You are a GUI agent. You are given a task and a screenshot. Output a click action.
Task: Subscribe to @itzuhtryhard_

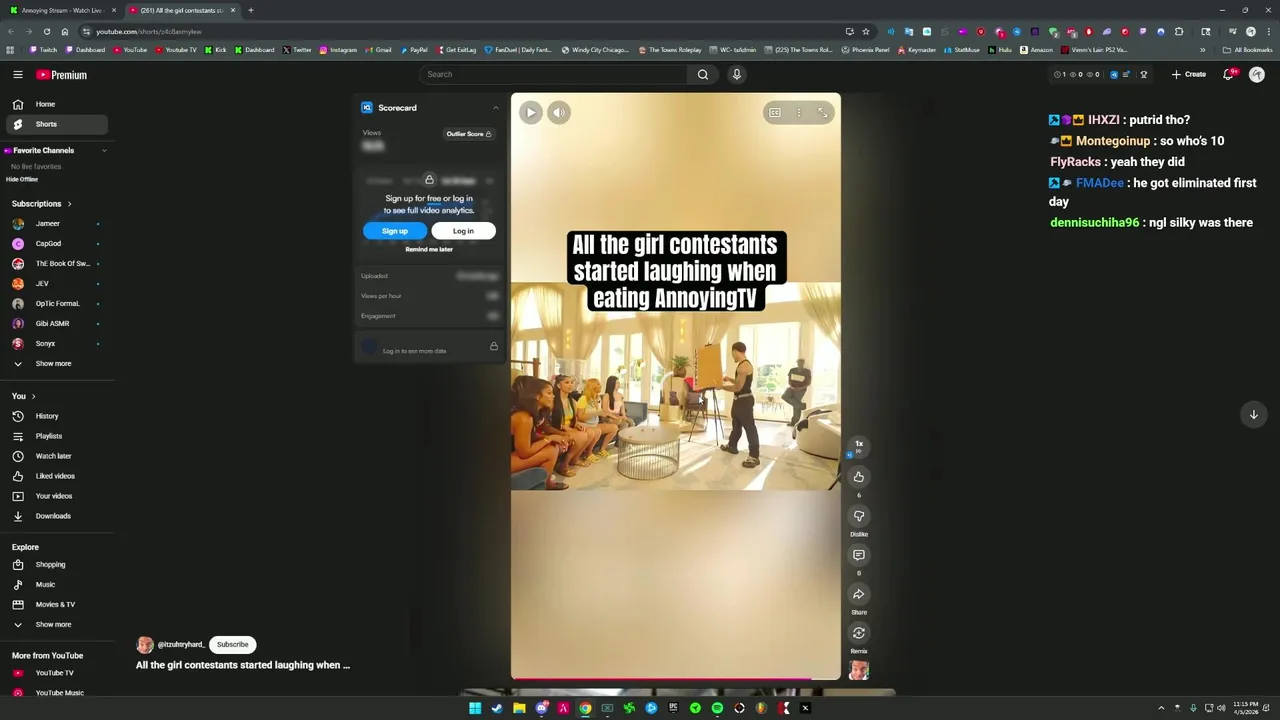coord(232,645)
